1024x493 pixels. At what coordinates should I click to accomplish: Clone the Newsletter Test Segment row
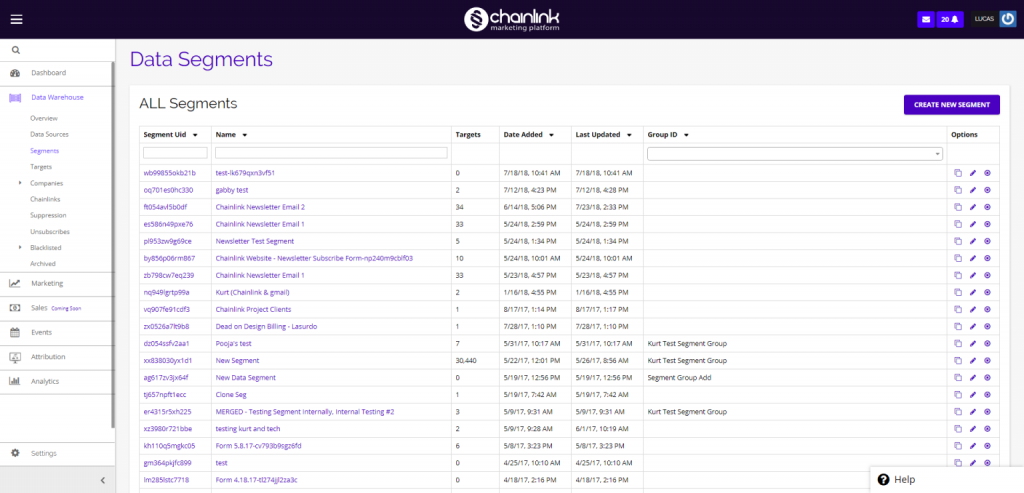[x=958, y=241]
